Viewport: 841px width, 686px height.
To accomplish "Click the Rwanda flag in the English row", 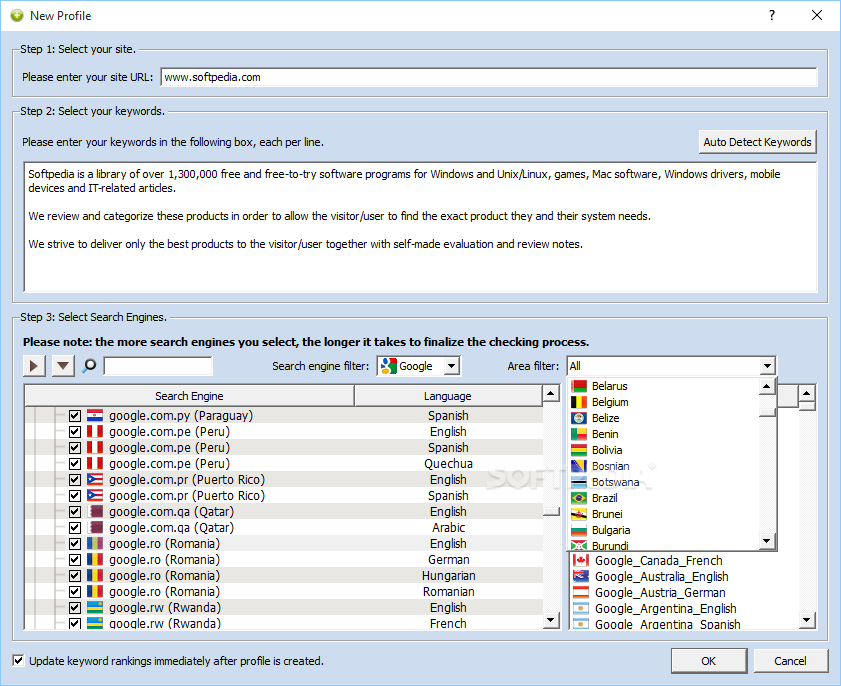I will point(95,607).
